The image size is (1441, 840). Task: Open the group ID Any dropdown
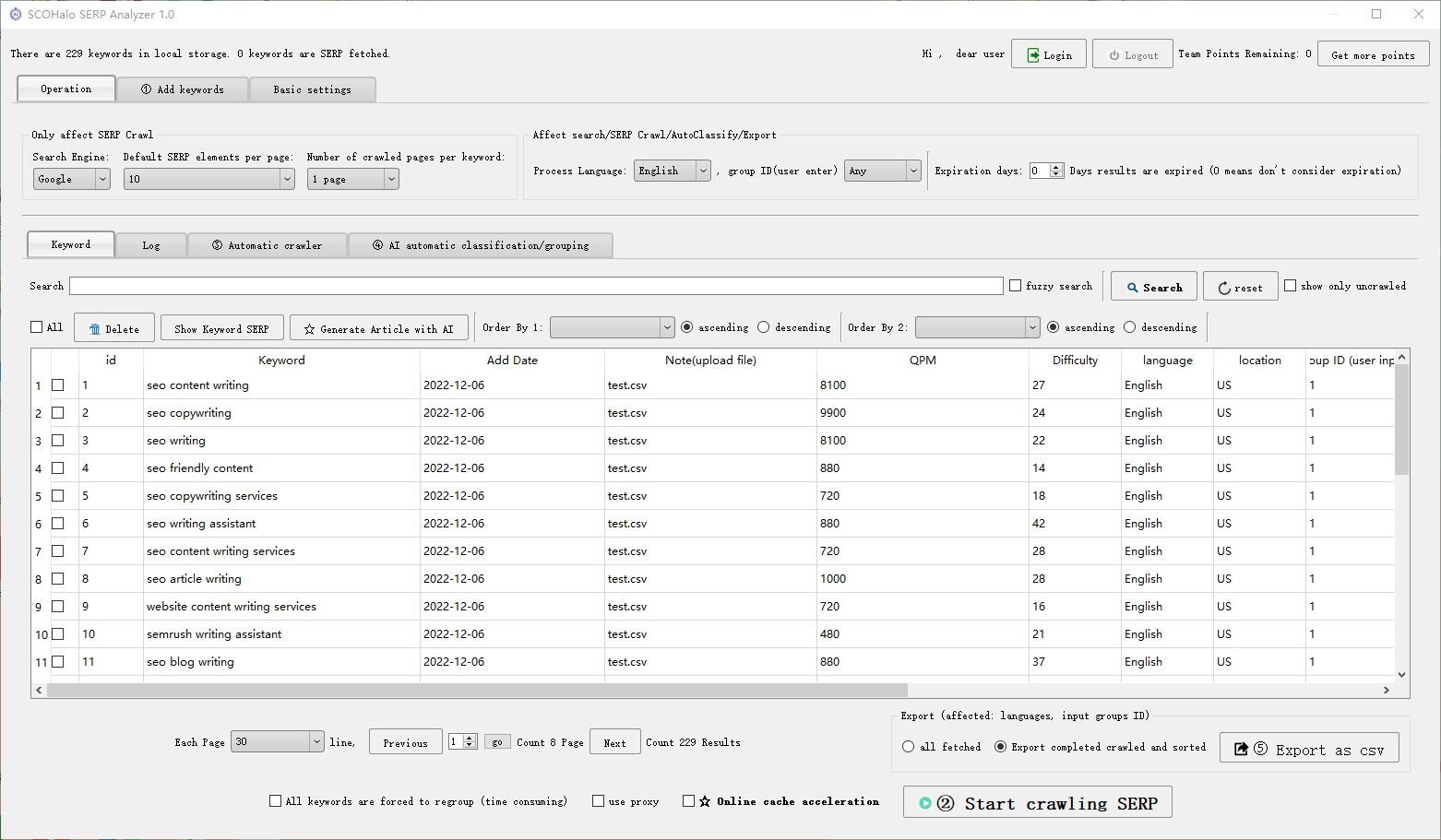[883, 171]
